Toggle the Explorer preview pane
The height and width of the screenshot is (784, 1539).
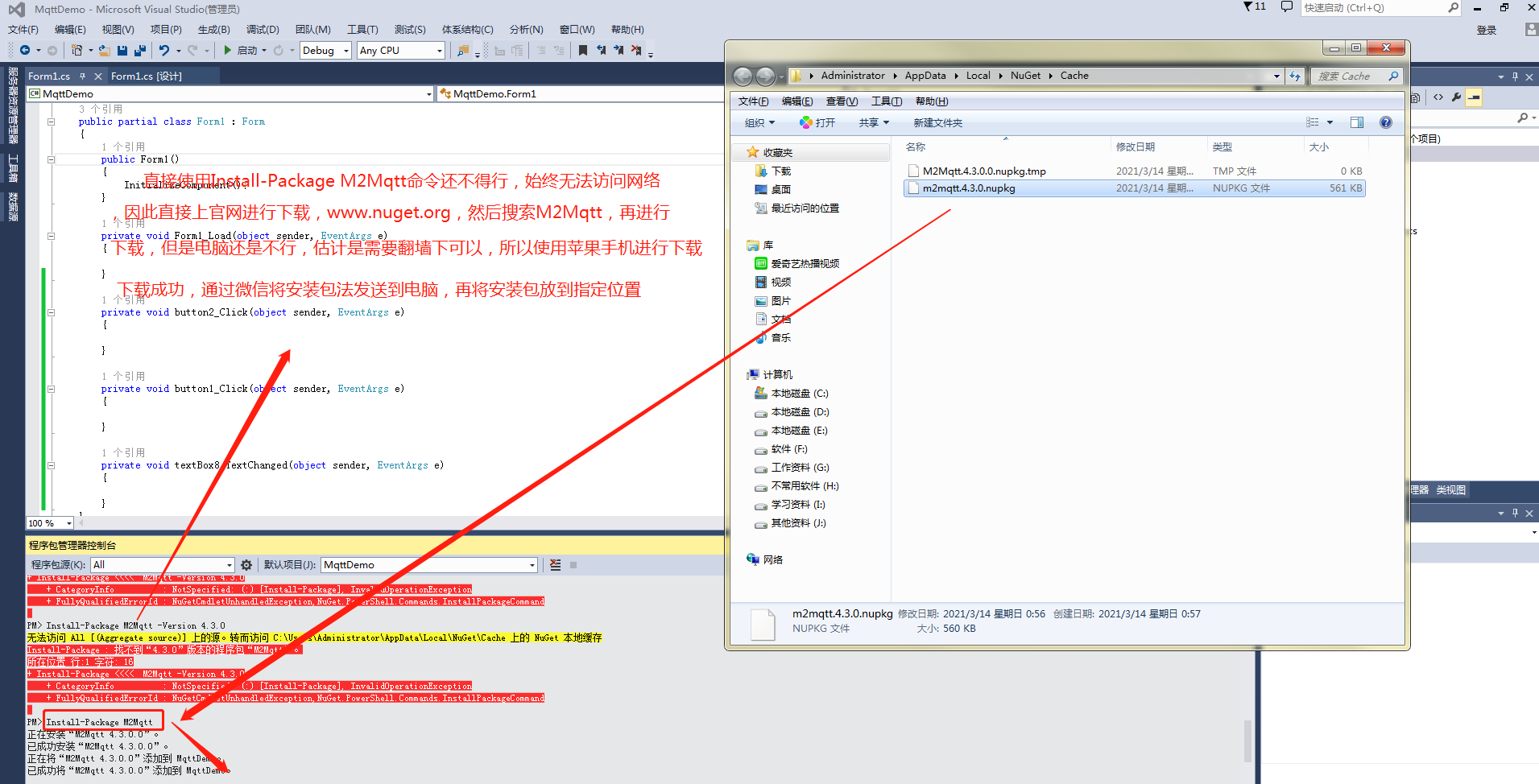point(1357,123)
